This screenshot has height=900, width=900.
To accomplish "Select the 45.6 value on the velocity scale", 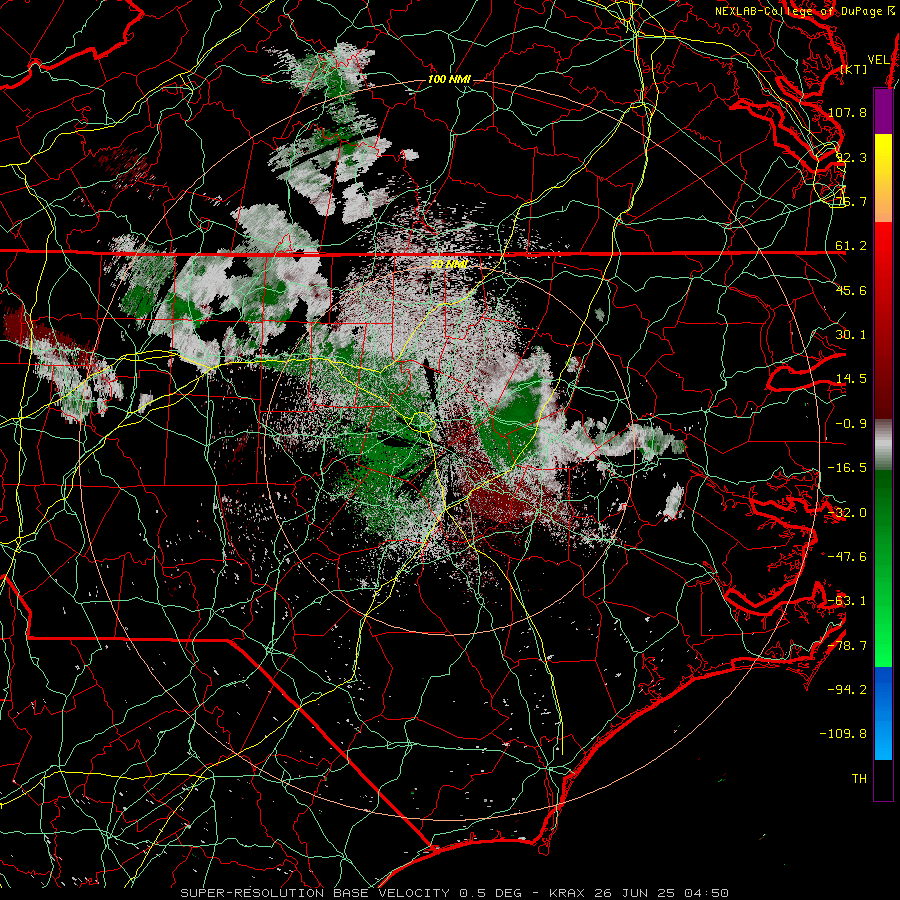I will click(851, 290).
